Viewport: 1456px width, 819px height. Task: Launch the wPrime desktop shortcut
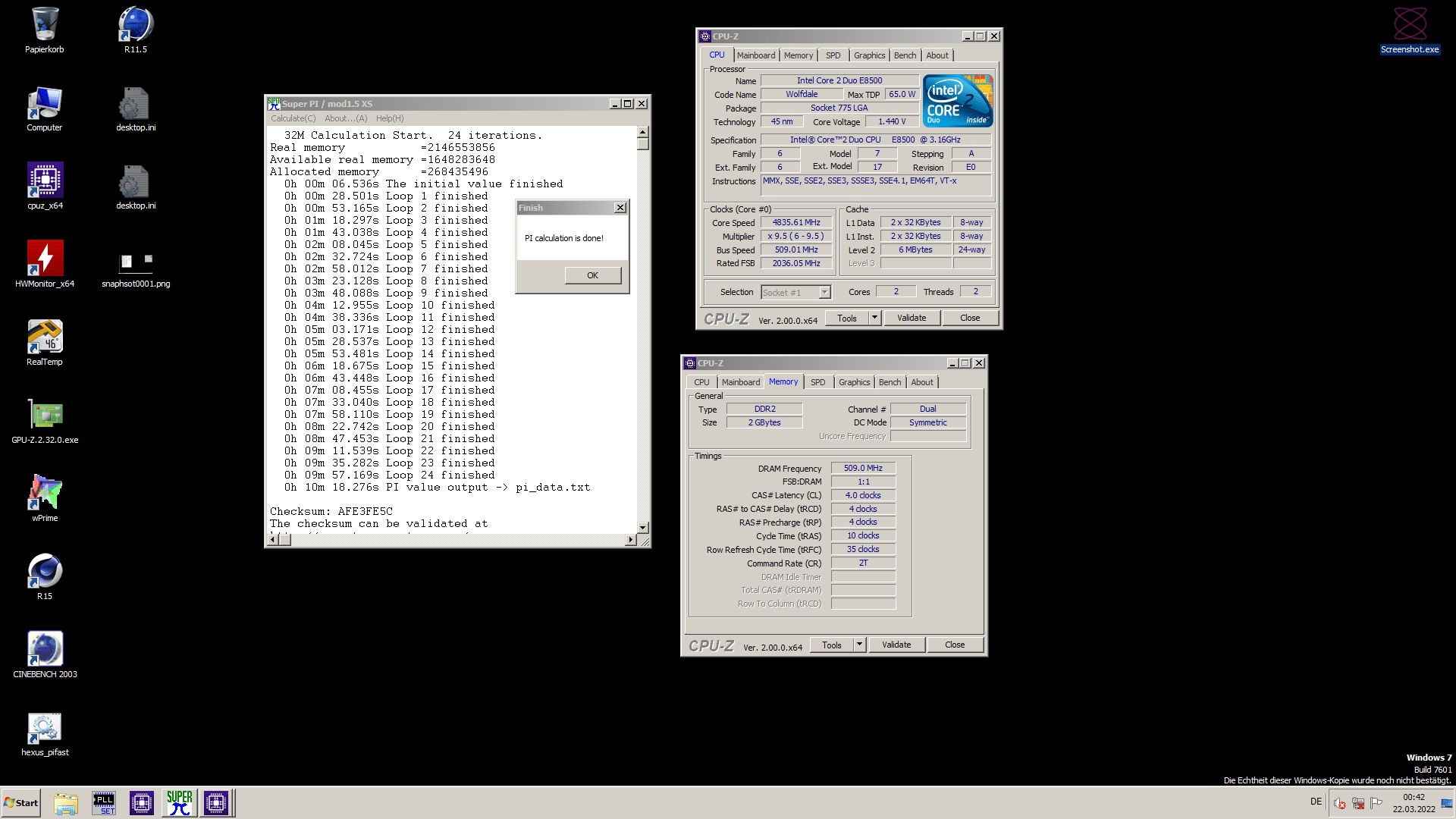coord(45,499)
